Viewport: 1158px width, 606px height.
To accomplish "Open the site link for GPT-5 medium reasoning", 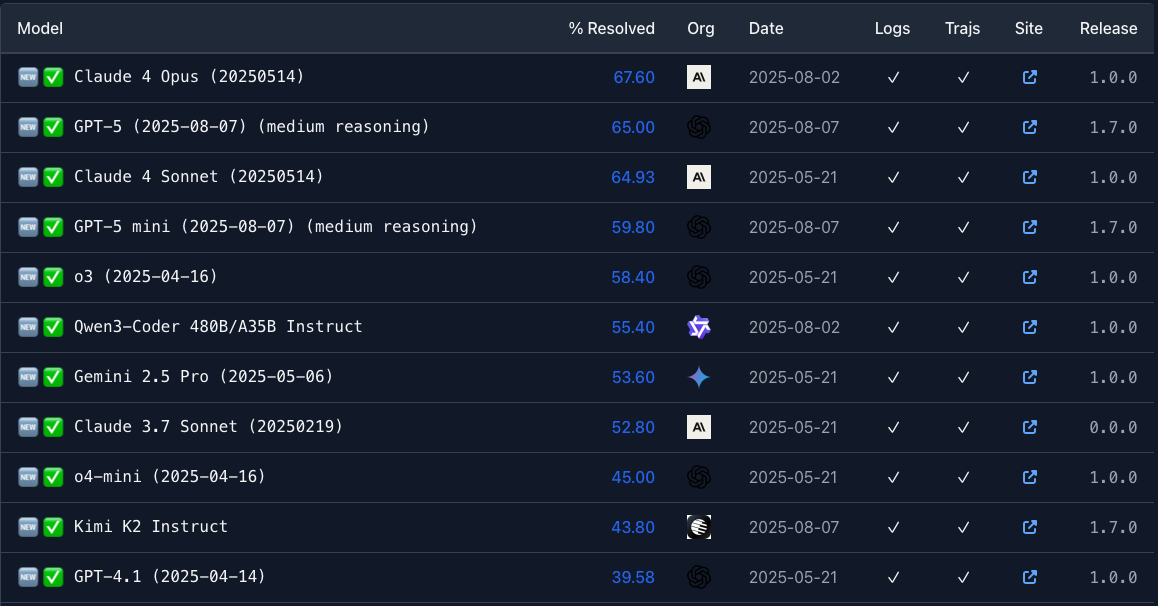I will point(1029,127).
